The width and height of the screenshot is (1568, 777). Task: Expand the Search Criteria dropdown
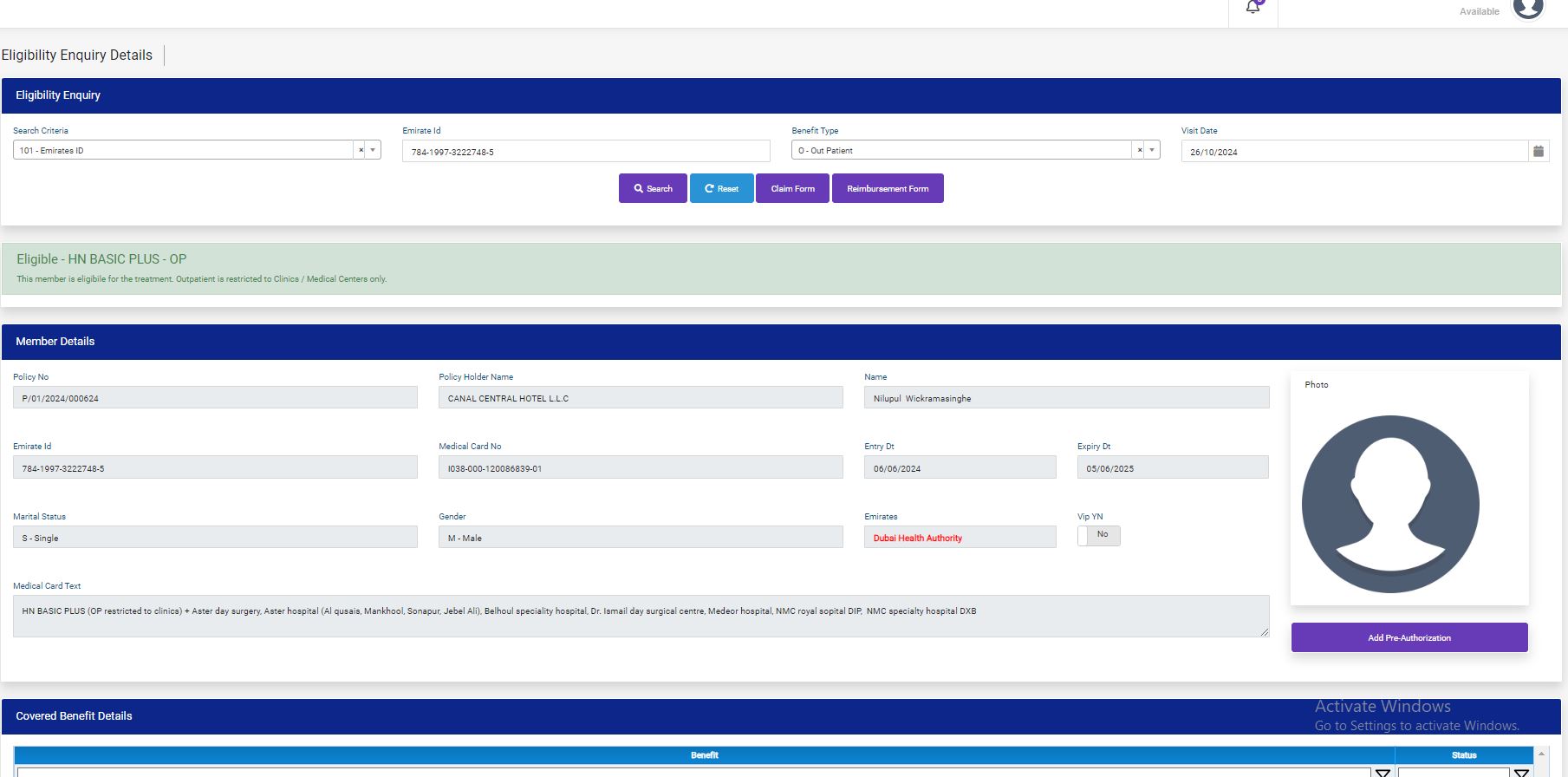[x=373, y=150]
